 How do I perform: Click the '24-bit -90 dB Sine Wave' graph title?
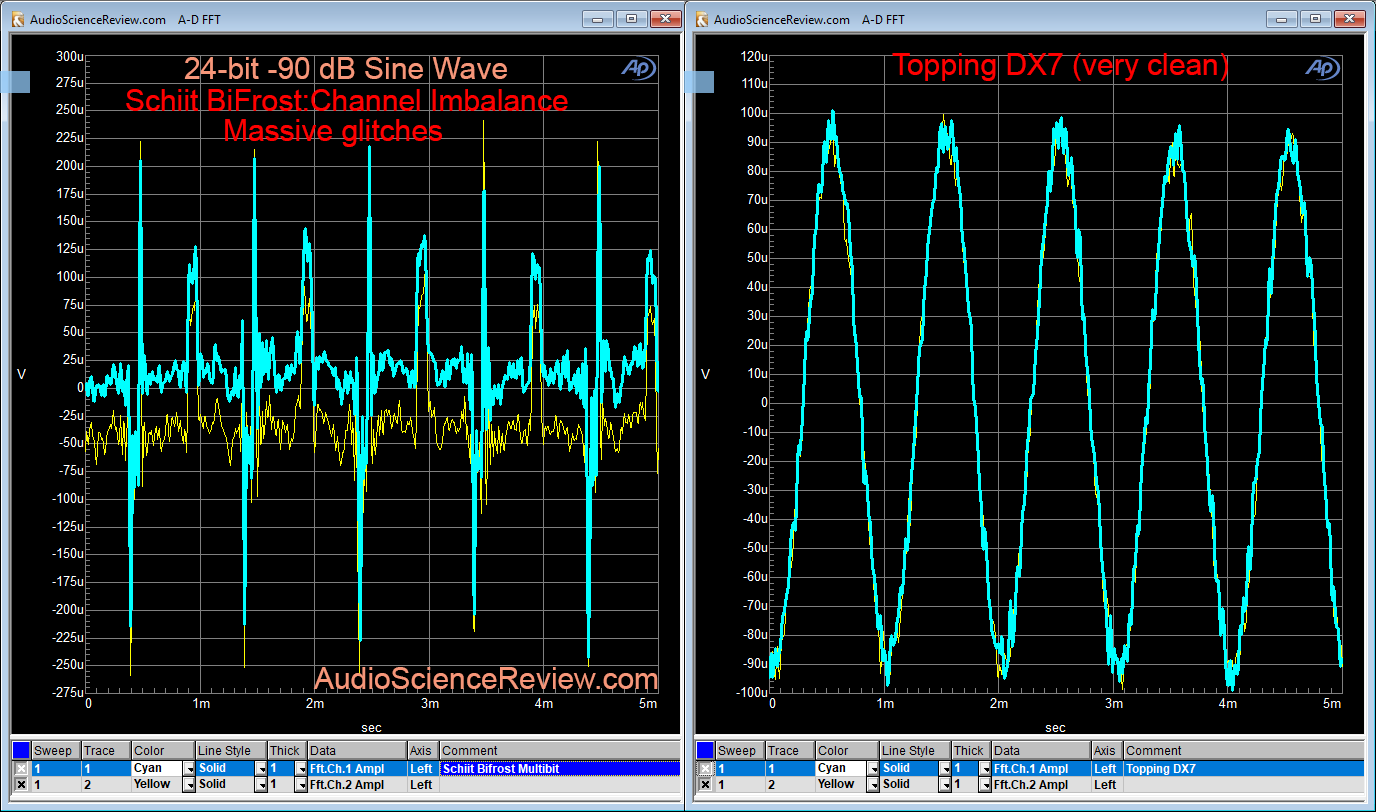pos(346,68)
